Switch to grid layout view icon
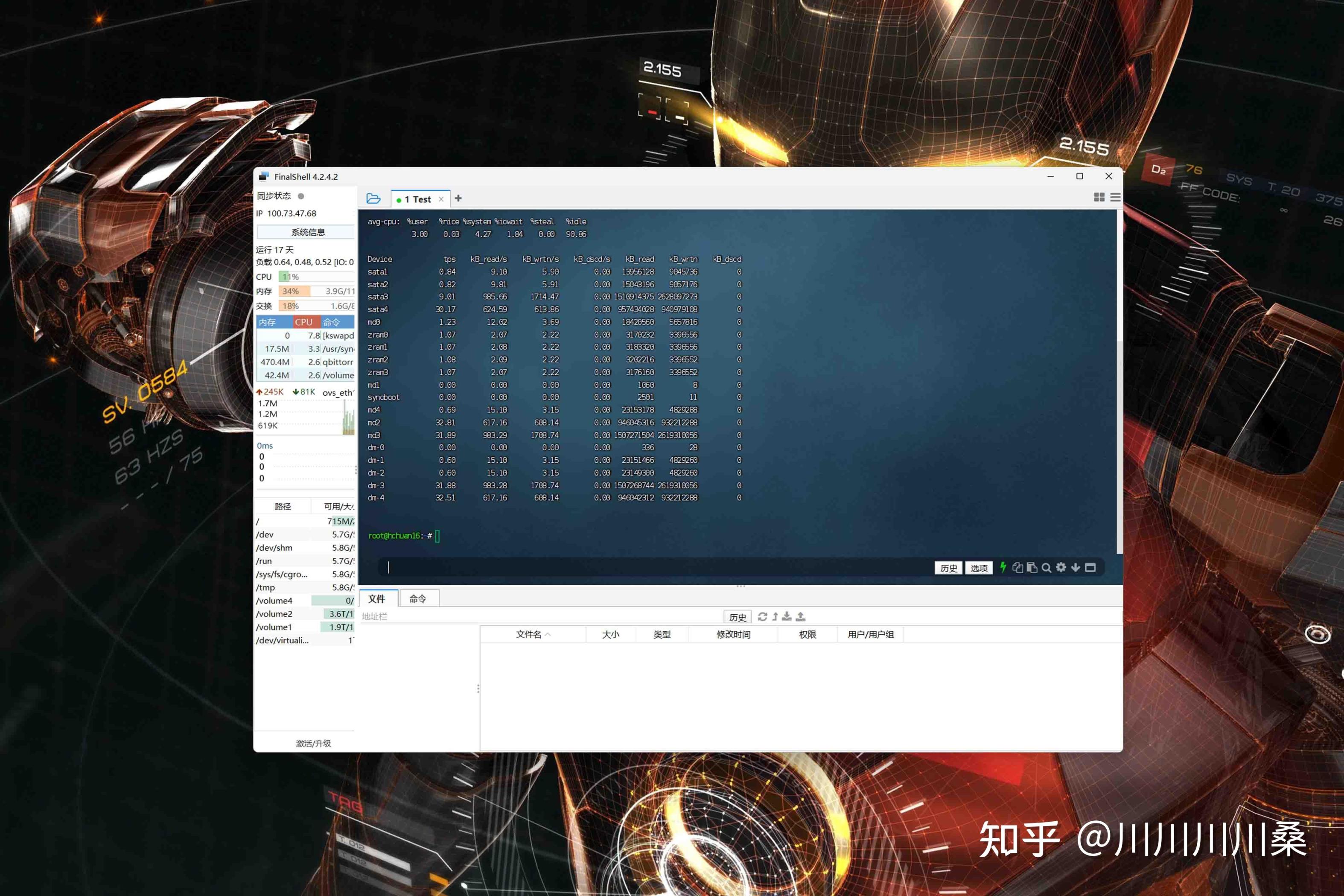The image size is (1344, 896). 1099,197
